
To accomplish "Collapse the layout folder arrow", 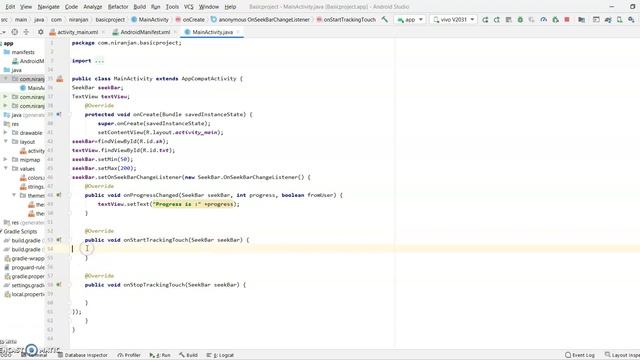I will pyautogui.click(x=6, y=142).
